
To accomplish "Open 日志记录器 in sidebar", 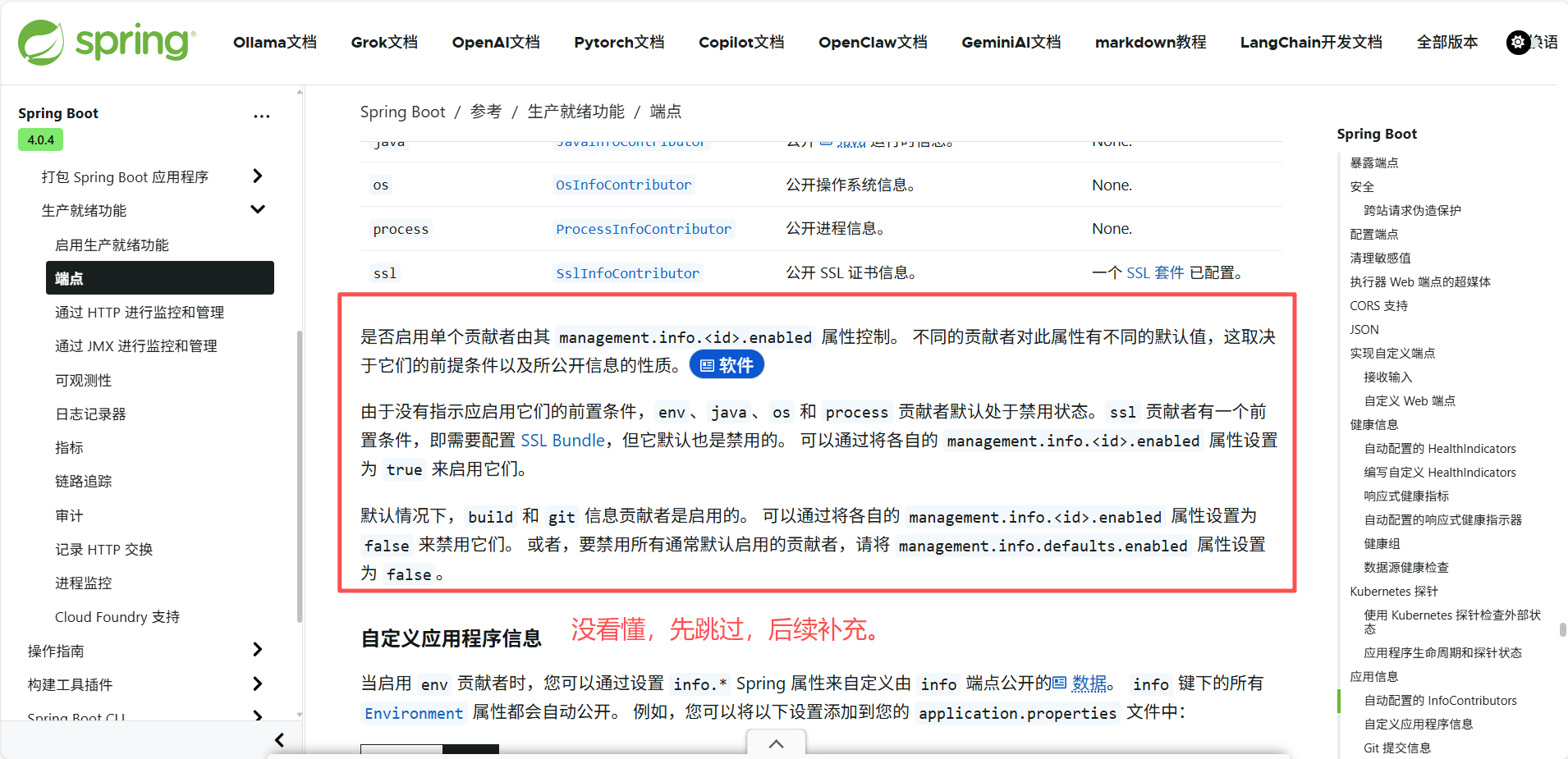I will pyautogui.click(x=90, y=414).
